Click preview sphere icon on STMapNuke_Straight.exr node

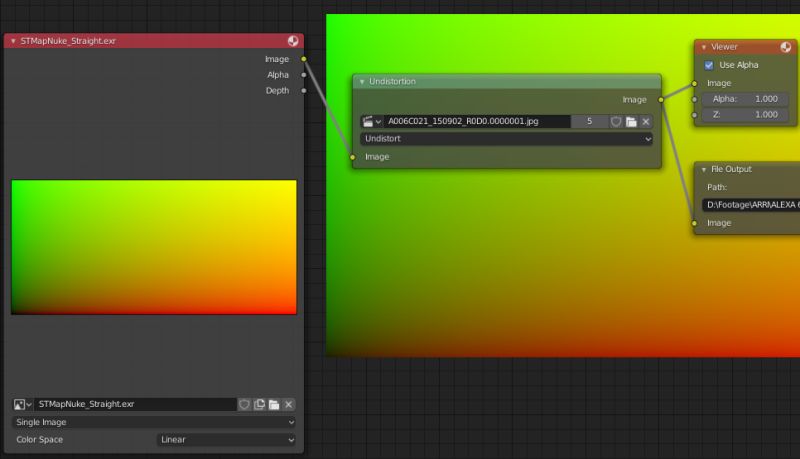[x=293, y=41]
